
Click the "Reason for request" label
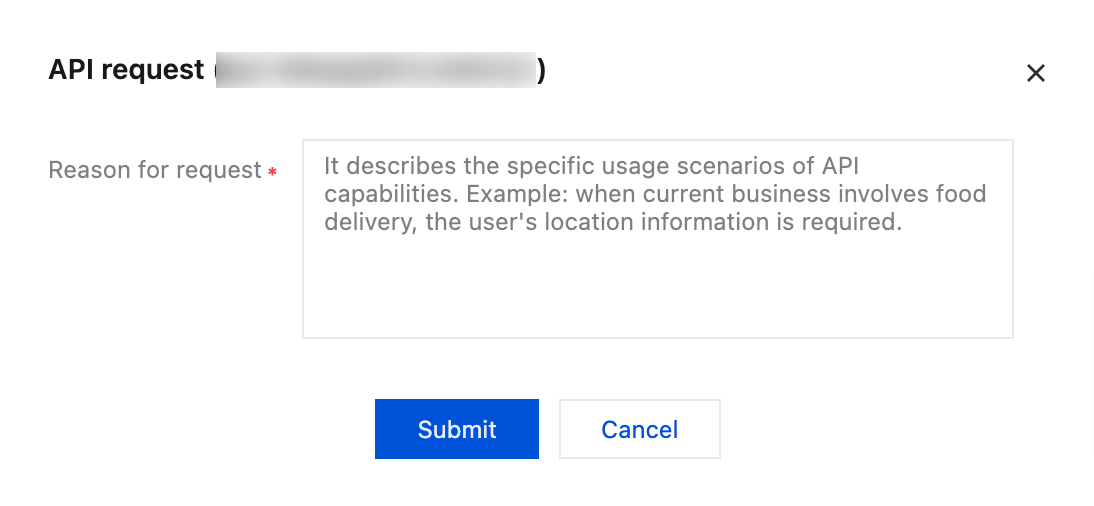(x=155, y=170)
